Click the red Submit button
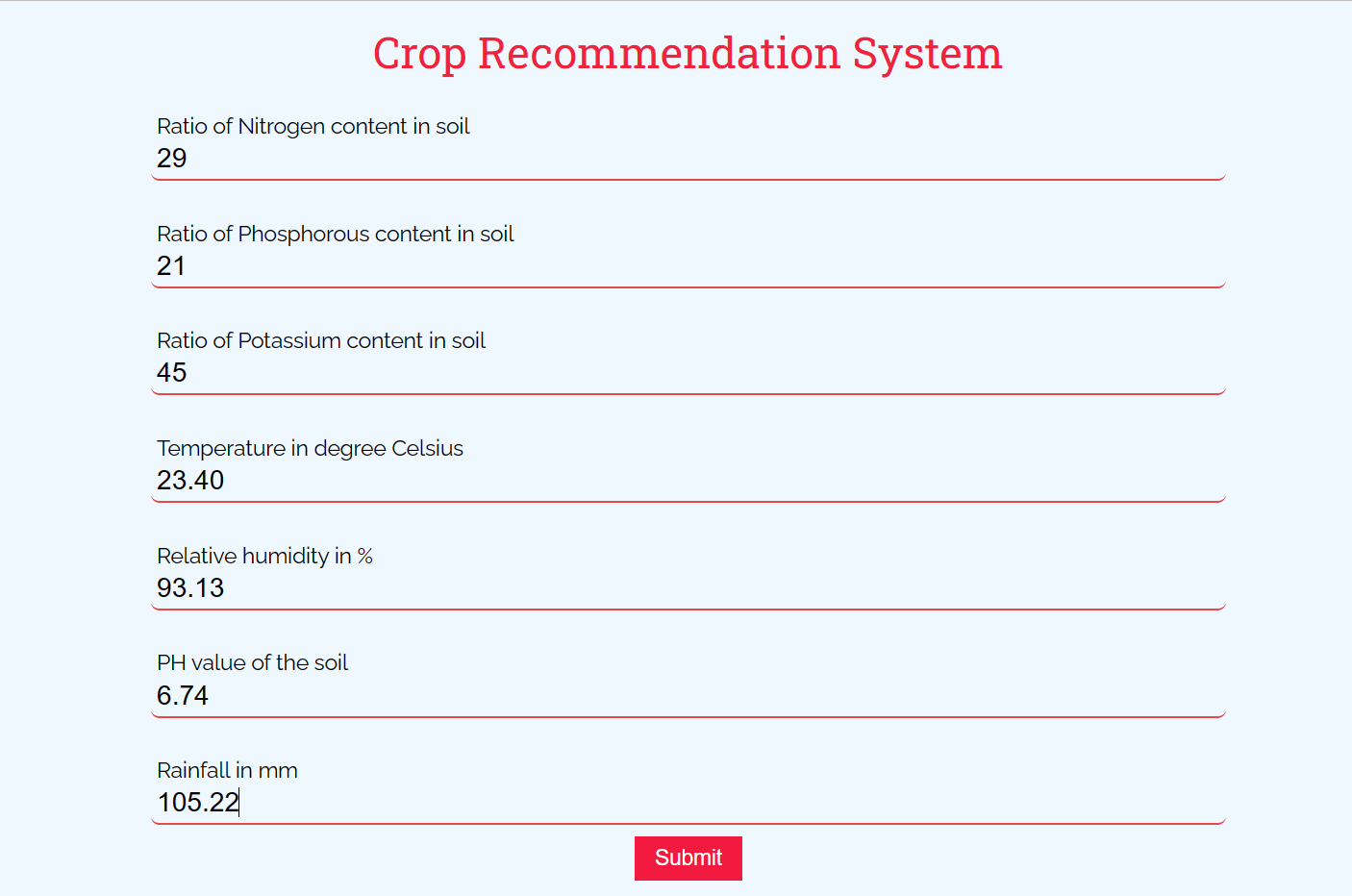 pos(688,858)
